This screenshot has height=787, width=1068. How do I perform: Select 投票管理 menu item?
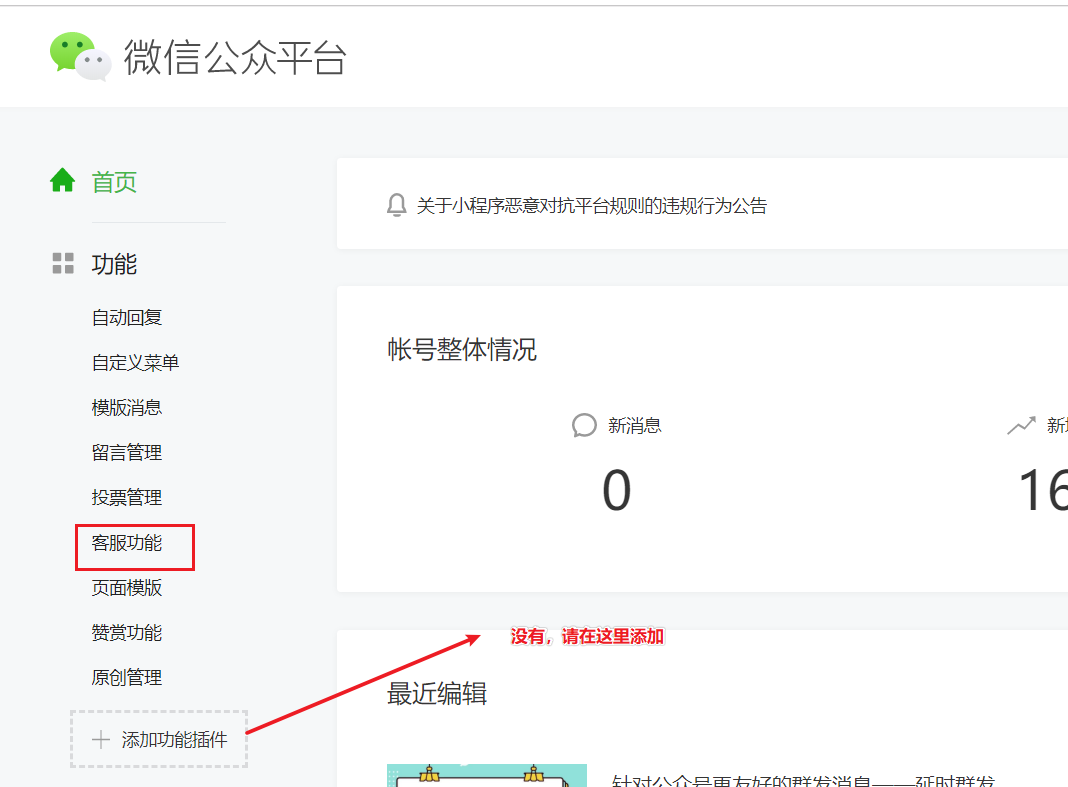click(127, 497)
